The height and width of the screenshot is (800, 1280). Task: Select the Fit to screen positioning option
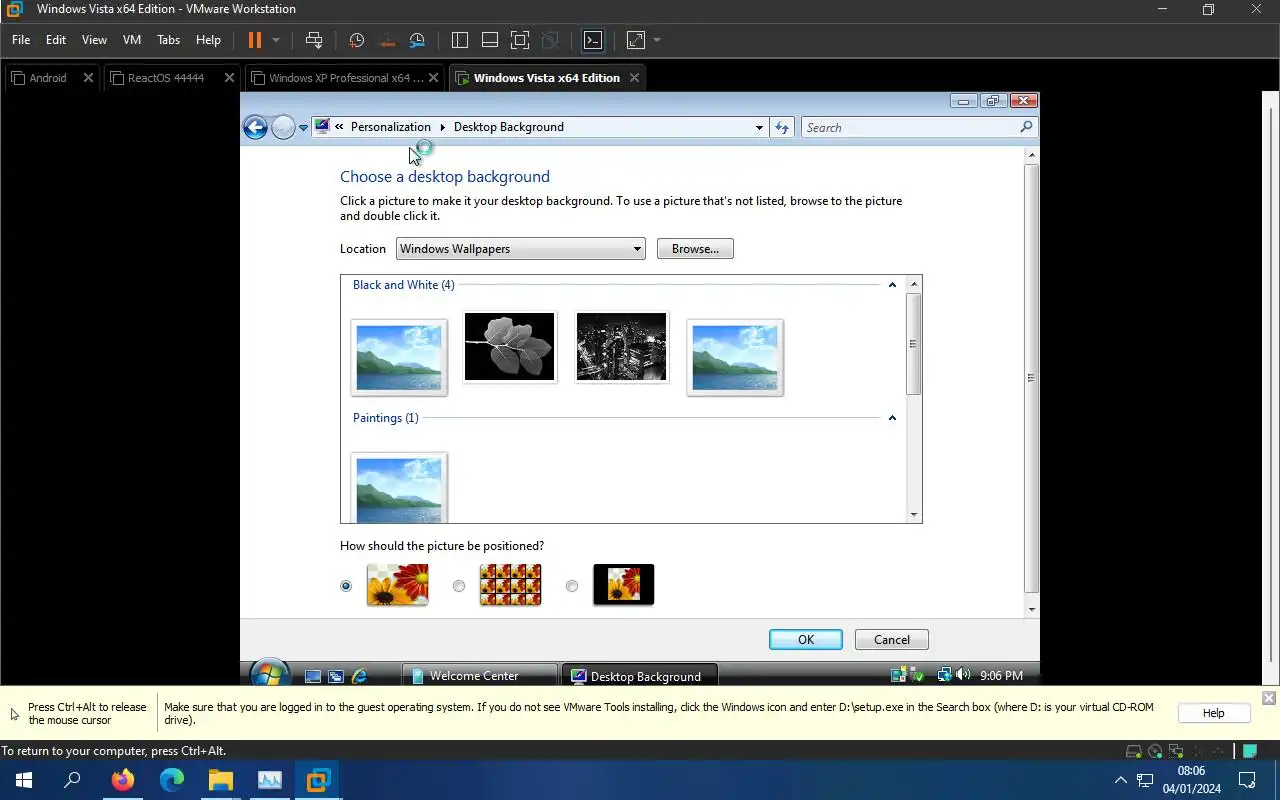point(346,586)
